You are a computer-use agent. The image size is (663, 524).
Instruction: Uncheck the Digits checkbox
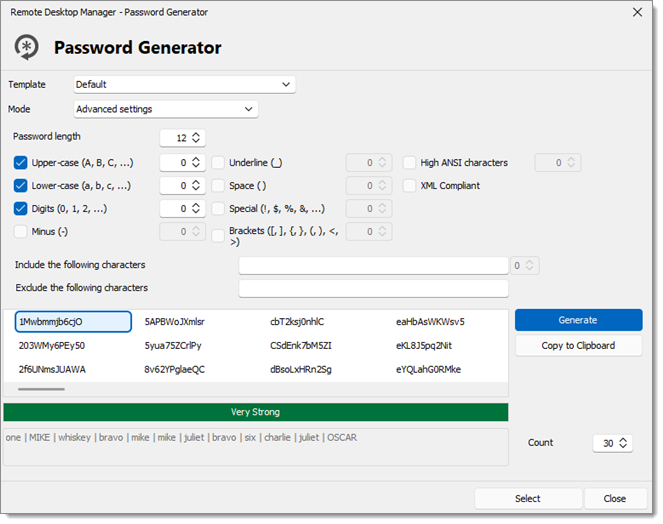(x=20, y=209)
